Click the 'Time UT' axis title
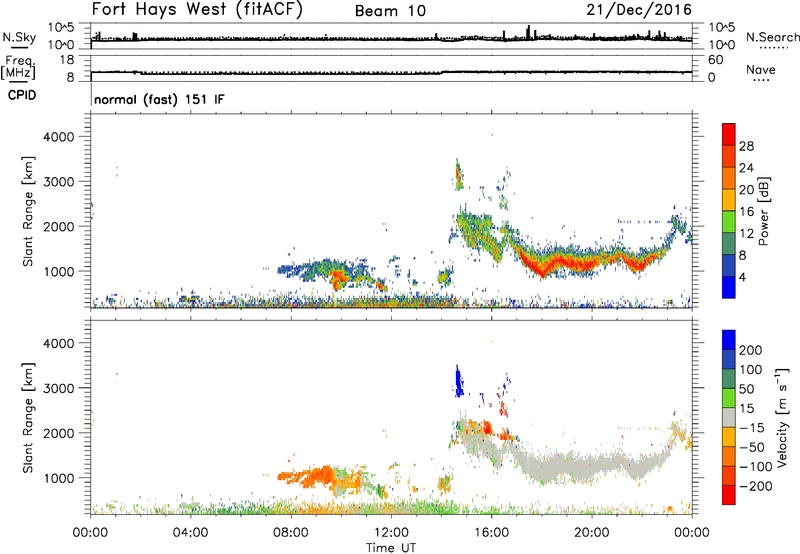 click(391, 548)
